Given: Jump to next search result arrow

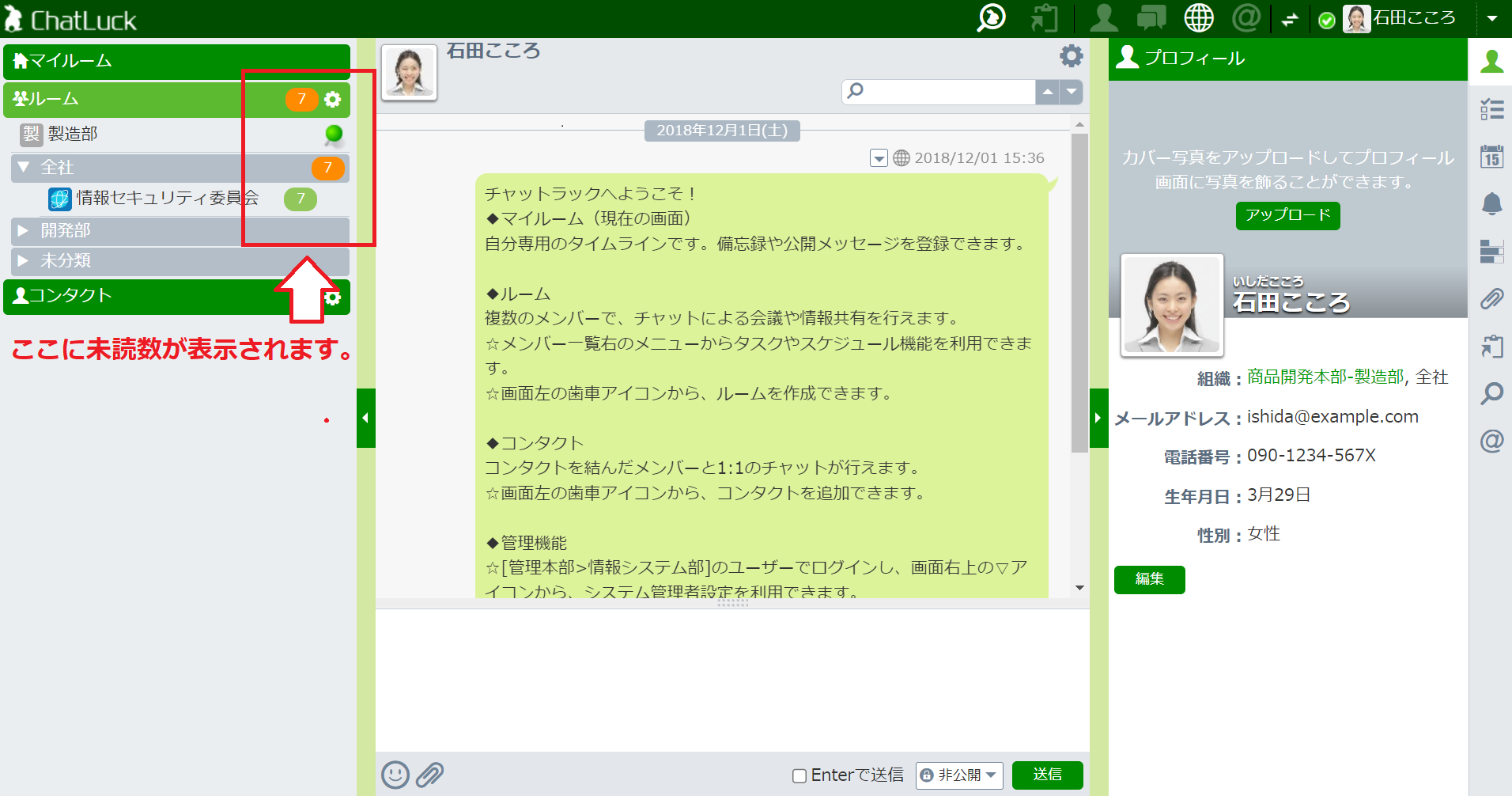Looking at the screenshot, I should [x=1071, y=92].
